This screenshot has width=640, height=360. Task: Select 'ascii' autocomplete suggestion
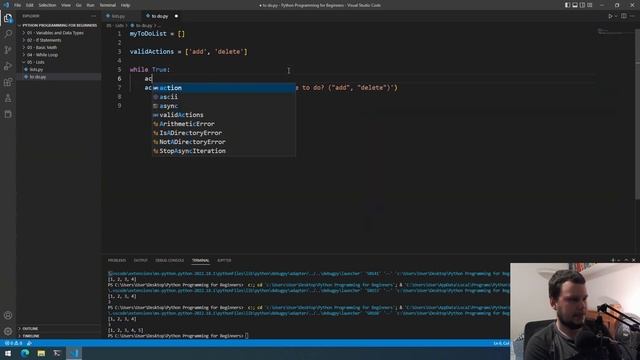[224, 97]
